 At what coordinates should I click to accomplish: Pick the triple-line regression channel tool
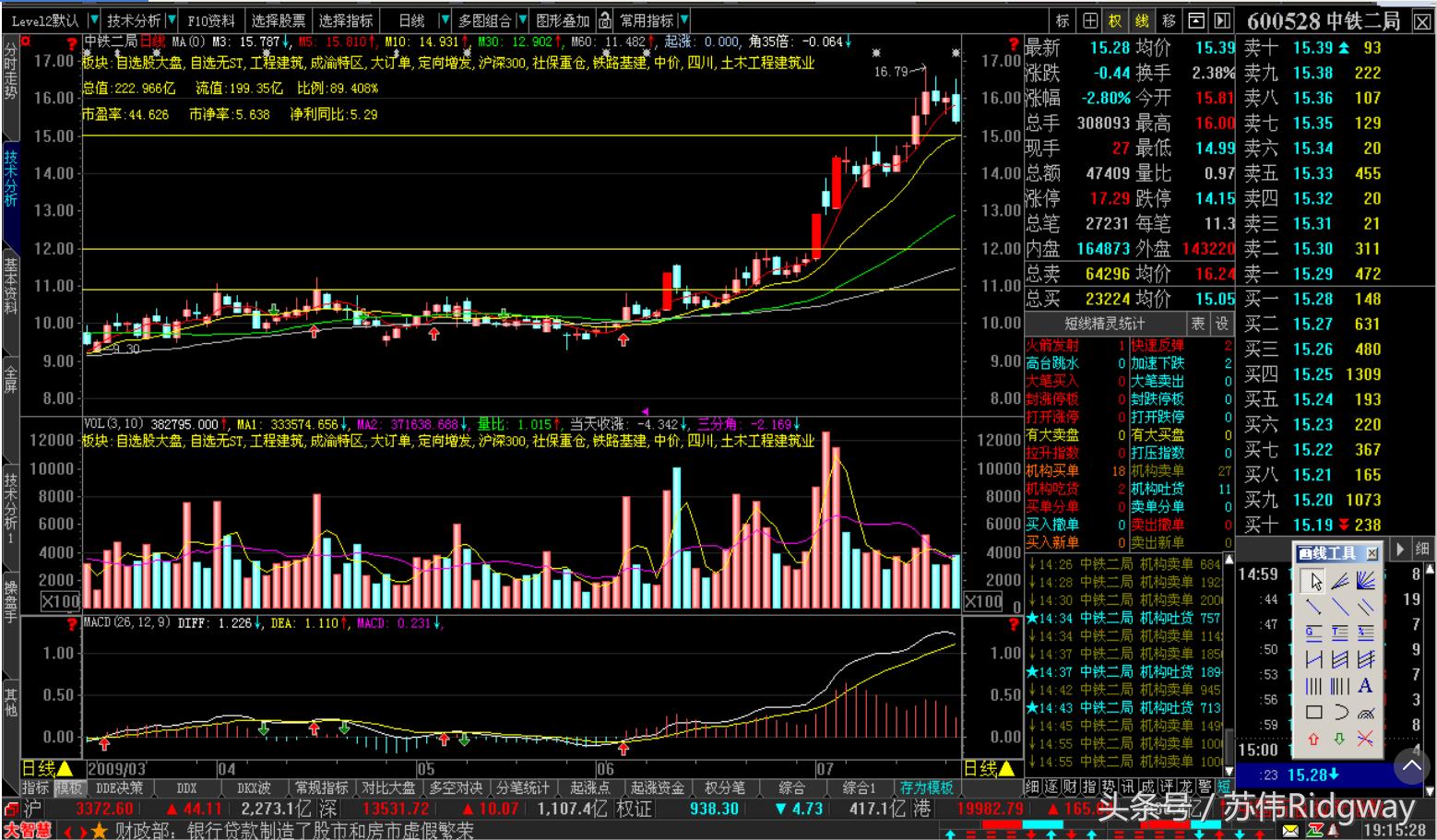(x=1366, y=659)
